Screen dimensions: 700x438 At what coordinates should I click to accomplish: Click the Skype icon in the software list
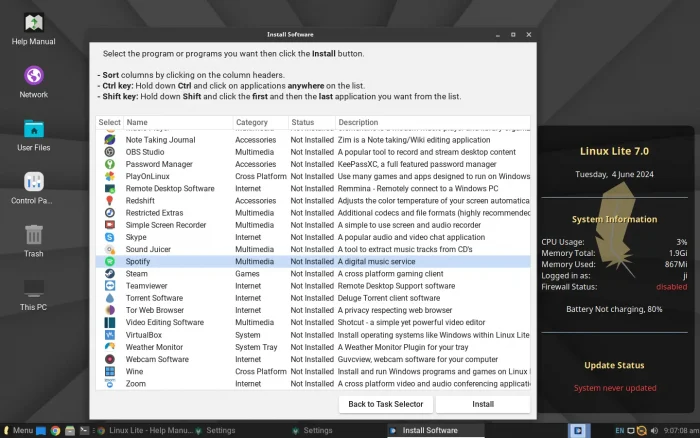coord(109,237)
